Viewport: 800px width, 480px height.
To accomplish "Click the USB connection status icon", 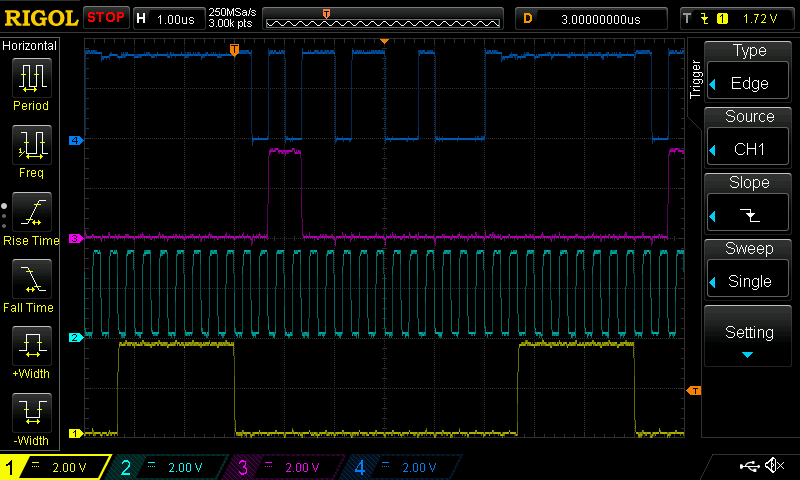I will point(749,465).
